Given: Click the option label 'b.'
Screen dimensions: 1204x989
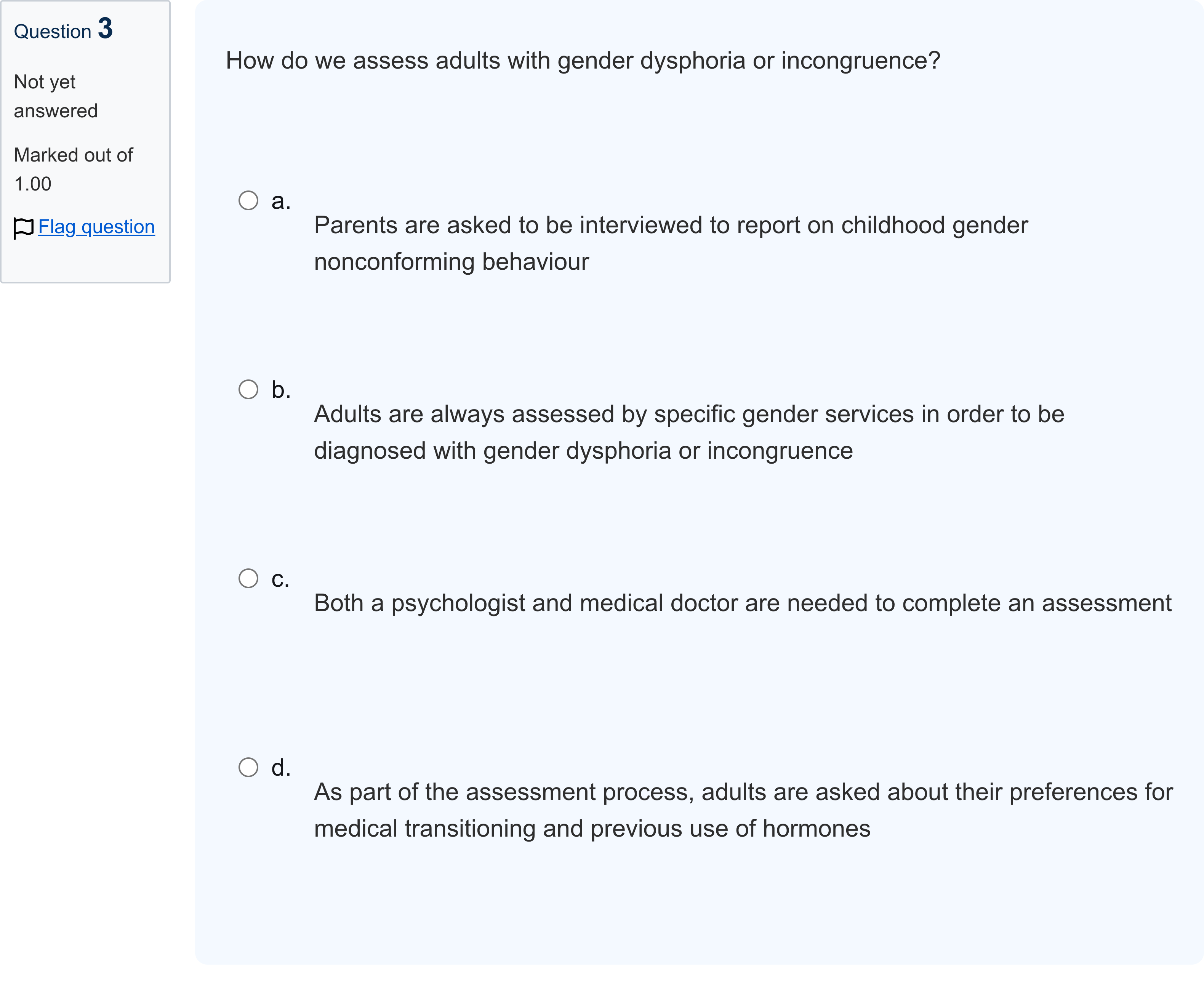Looking at the screenshot, I should coord(280,390).
